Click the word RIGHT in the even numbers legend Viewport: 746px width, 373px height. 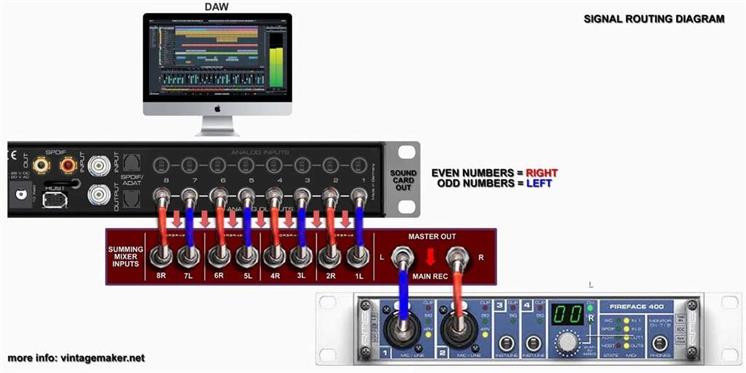click(541, 172)
